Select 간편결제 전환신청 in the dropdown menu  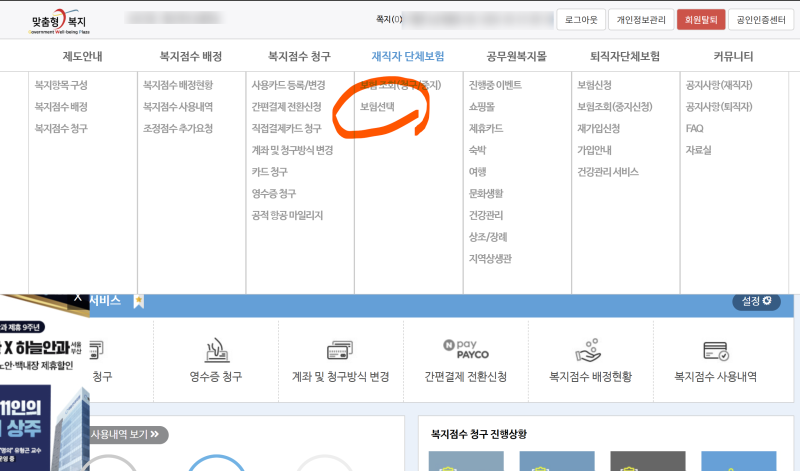click(x=286, y=107)
